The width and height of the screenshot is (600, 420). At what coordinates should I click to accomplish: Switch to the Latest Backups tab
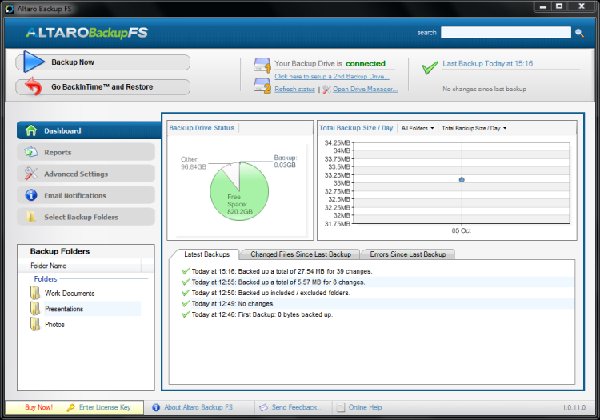click(x=207, y=254)
